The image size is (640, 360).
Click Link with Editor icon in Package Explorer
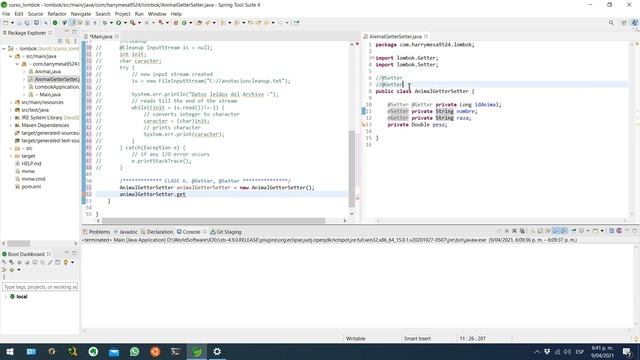pos(67,41)
